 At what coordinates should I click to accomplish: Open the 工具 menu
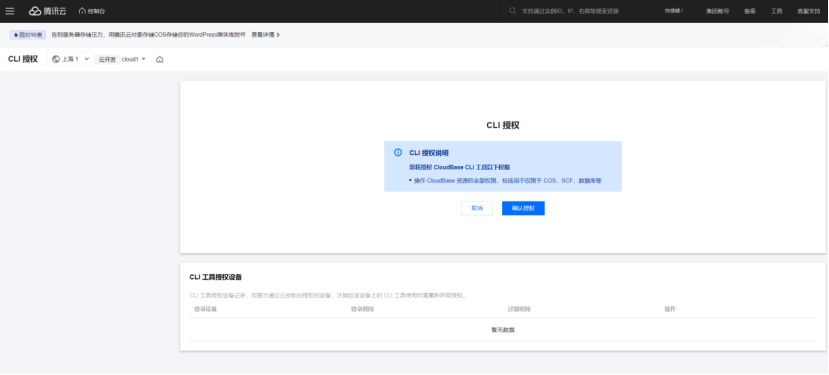pyautogui.click(x=776, y=11)
